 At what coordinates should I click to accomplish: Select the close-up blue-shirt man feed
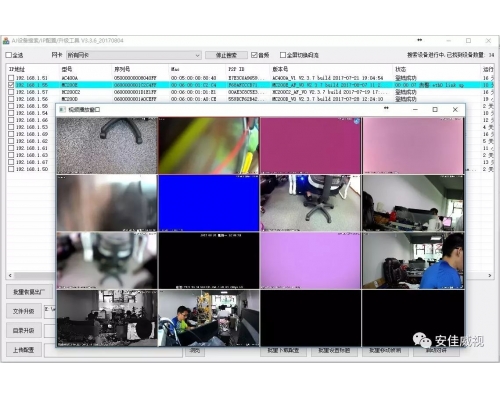click(x=413, y=261)
